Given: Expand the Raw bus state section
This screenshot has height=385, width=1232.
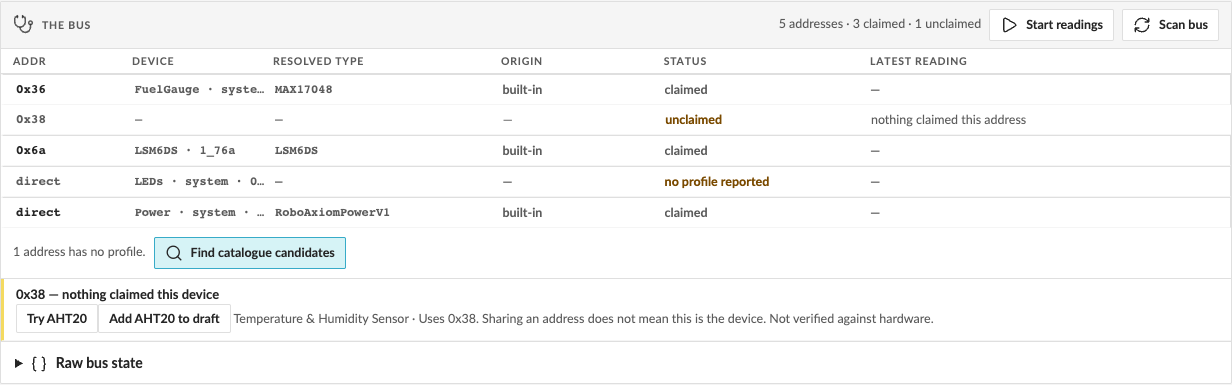Looking at the screenshot, I should tap(80, 363).
